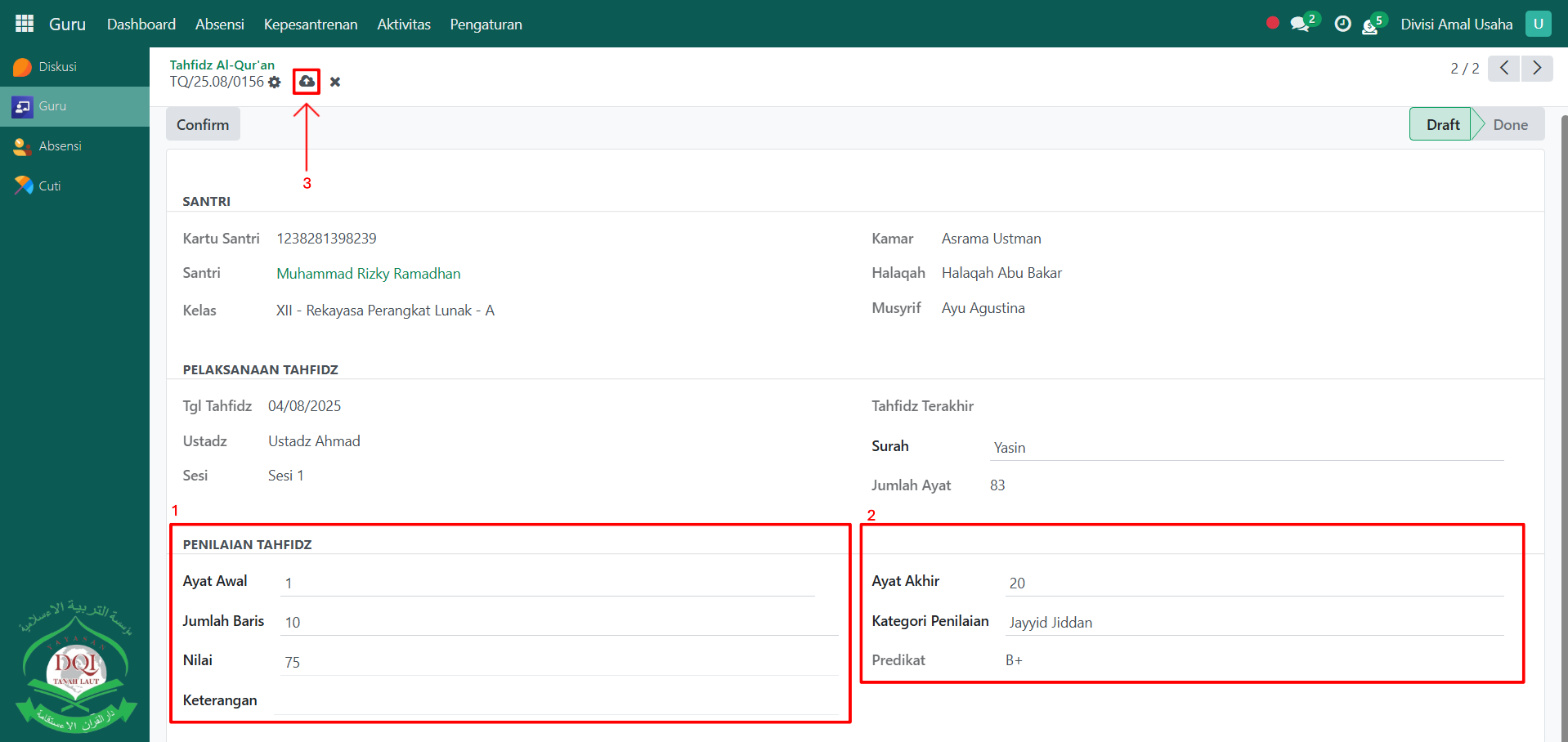Discard changes with the X icon

(x=335, y=82)
